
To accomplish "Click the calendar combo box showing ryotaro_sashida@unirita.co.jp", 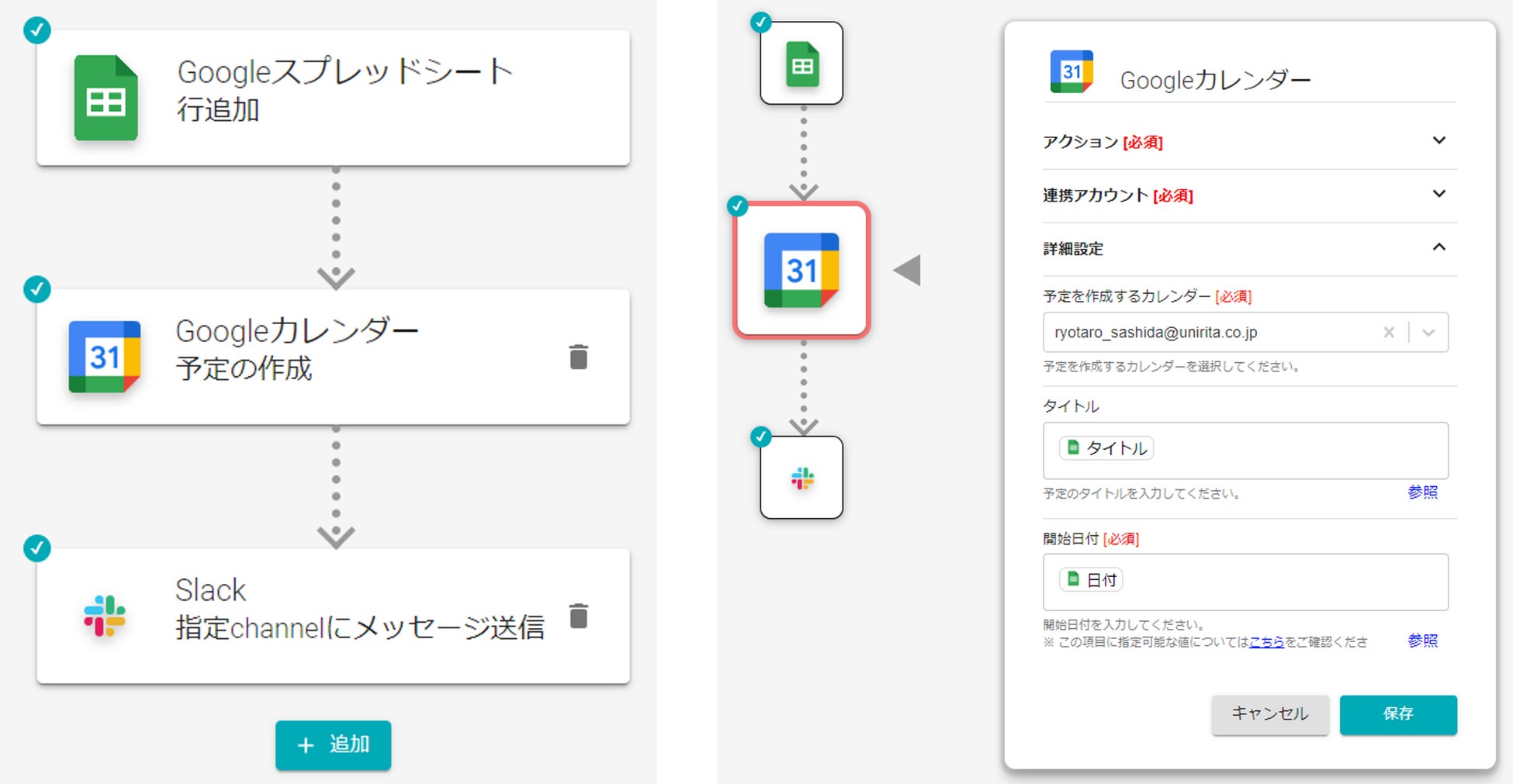I will [x=1245, y=333].
